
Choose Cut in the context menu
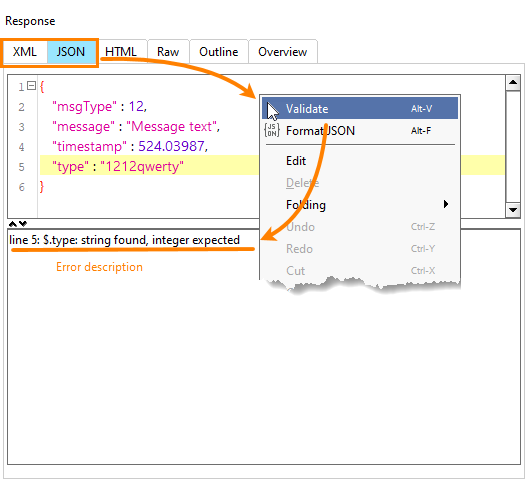[x=360, y=271]
